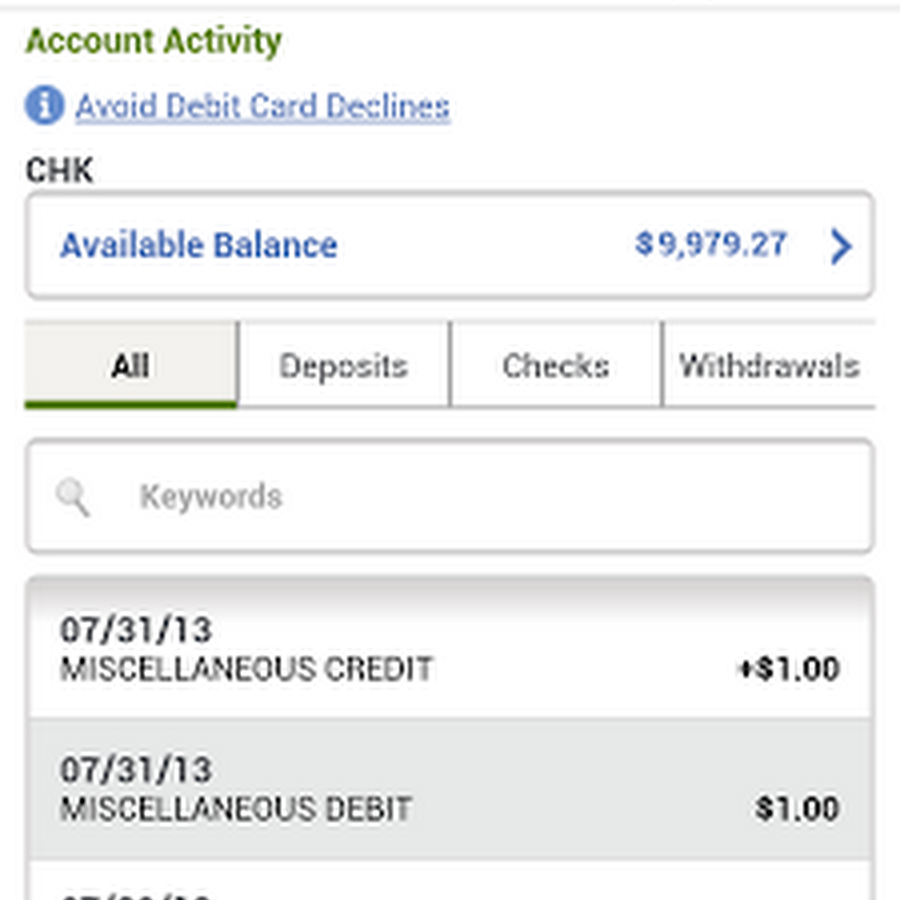Image resolution: width=900 pixels, height=900 pixels.
Task: Open the MISCELLANEOUS CREDIT transaction
Action: [246, 668]
